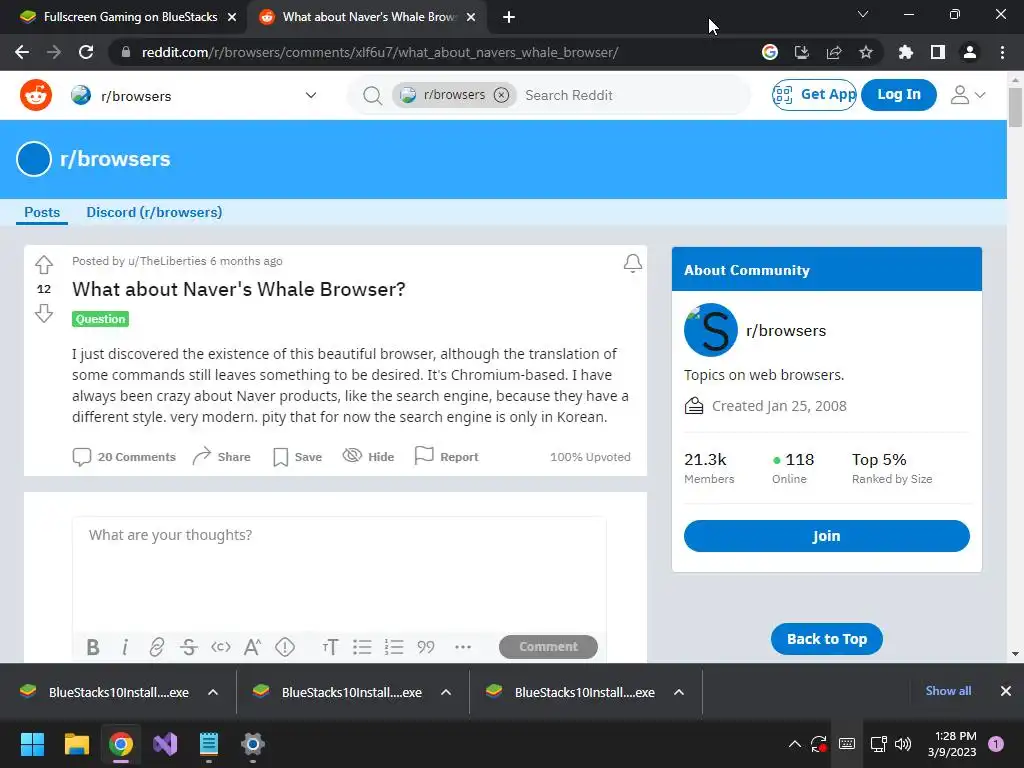Open the Discord (r/browsers) tab

coord(154,212)
